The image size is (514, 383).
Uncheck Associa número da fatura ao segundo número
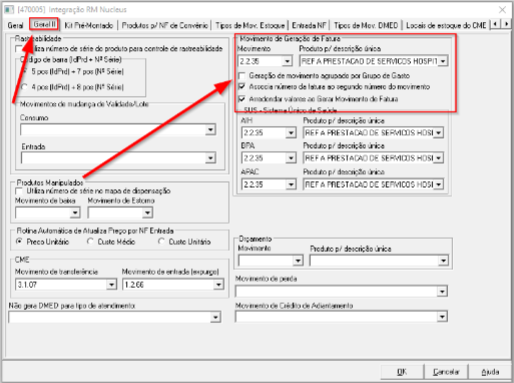pyautogui.click(x=242, y=87)
